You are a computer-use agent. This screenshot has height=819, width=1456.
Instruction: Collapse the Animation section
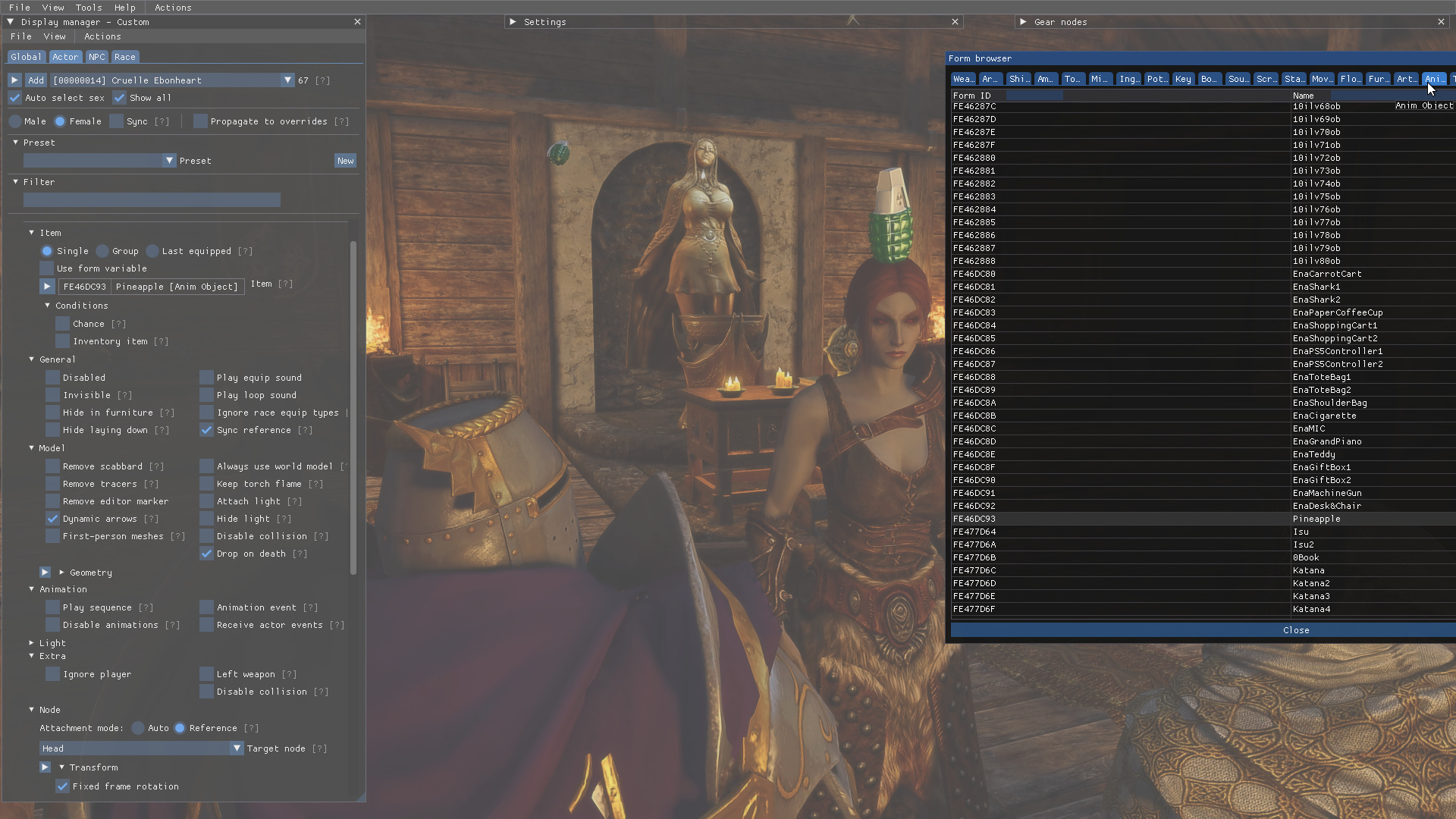point(31,589)
